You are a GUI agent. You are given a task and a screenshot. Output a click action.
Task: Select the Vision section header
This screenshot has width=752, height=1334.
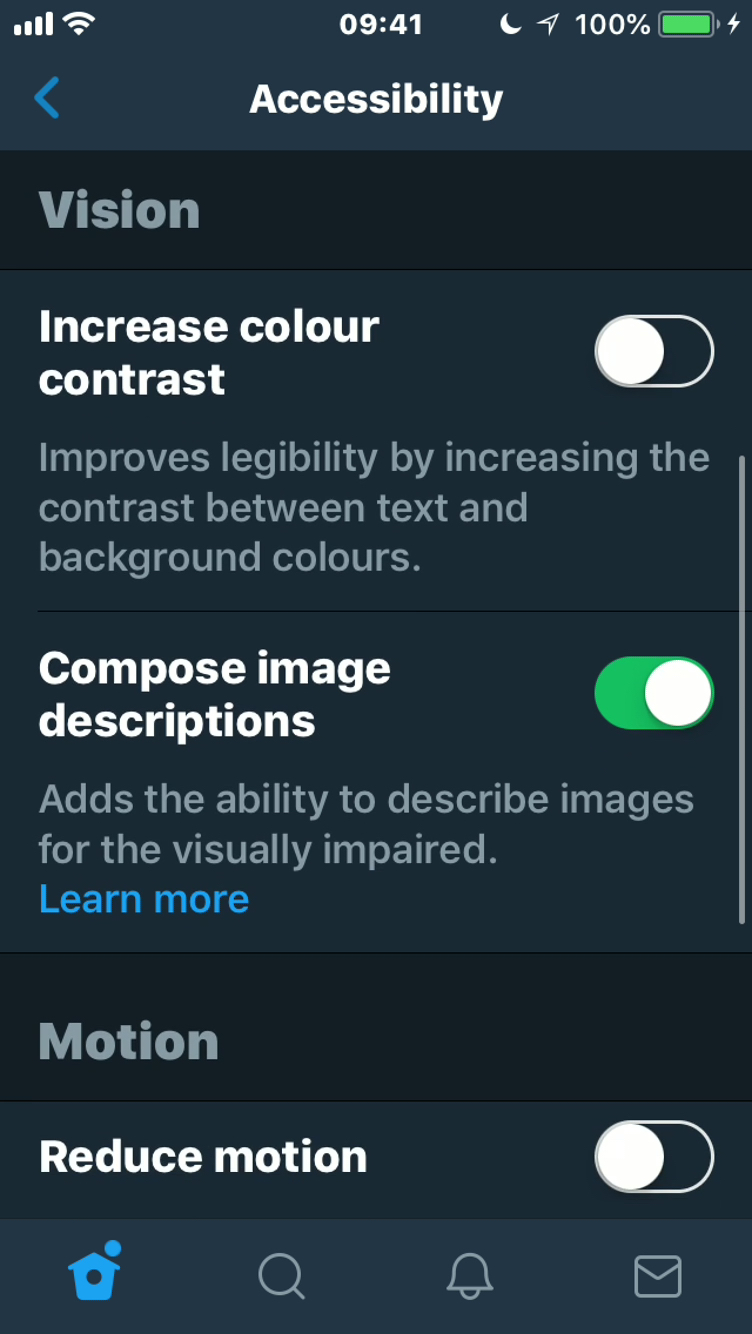pyautogui.click(x=119, y=210)
